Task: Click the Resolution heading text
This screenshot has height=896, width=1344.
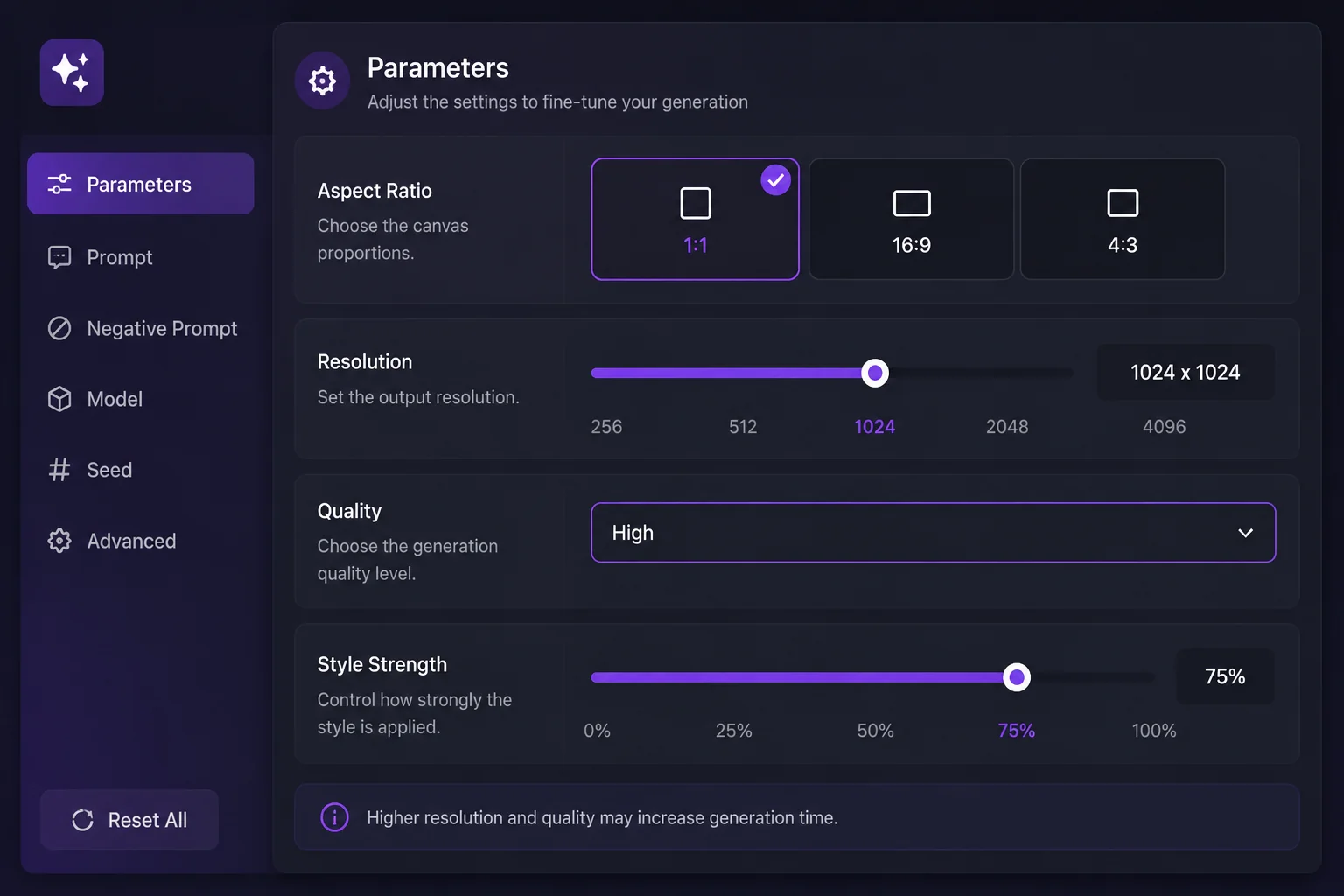Action: (365, 361)
